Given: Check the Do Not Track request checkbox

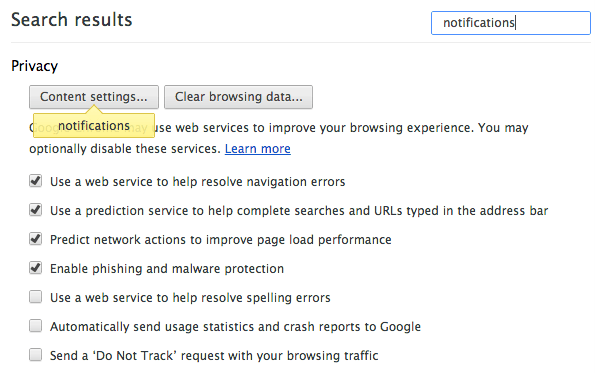Looking at the screenshot, I should [x=36, y=355].
